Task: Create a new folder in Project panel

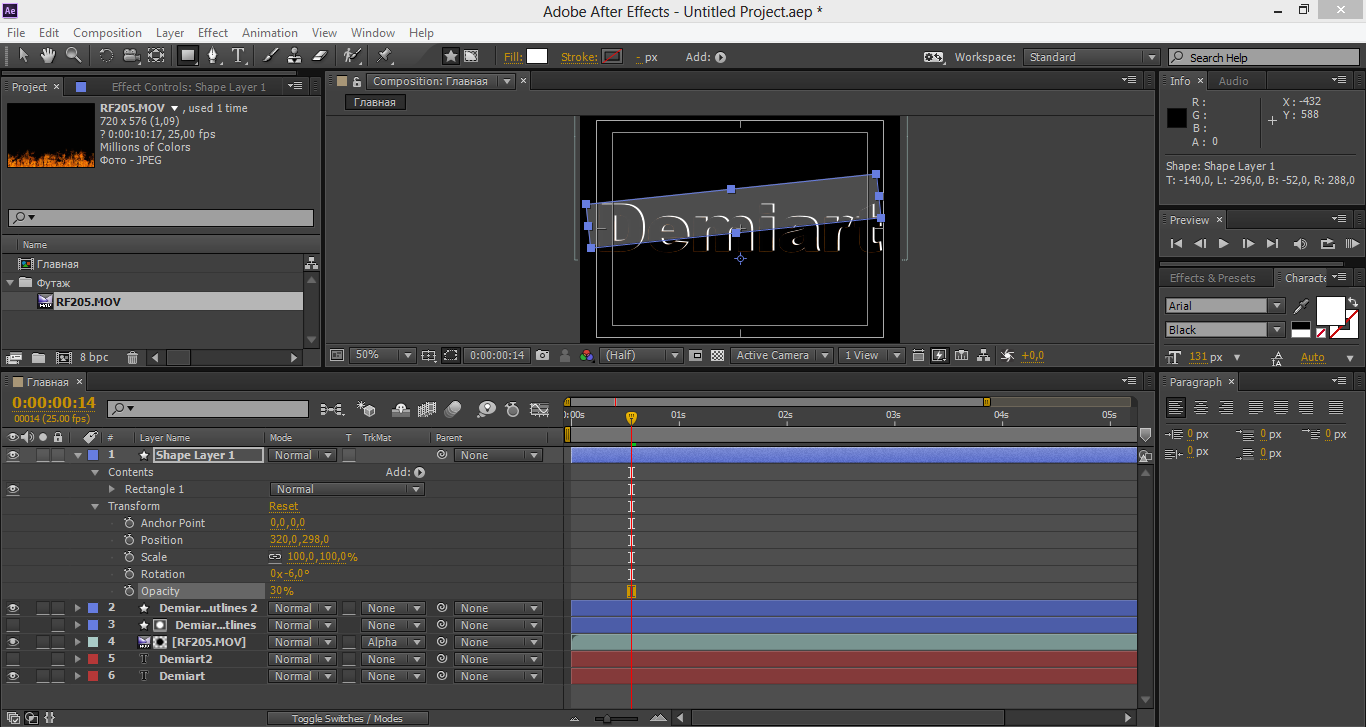Action: 38,357
